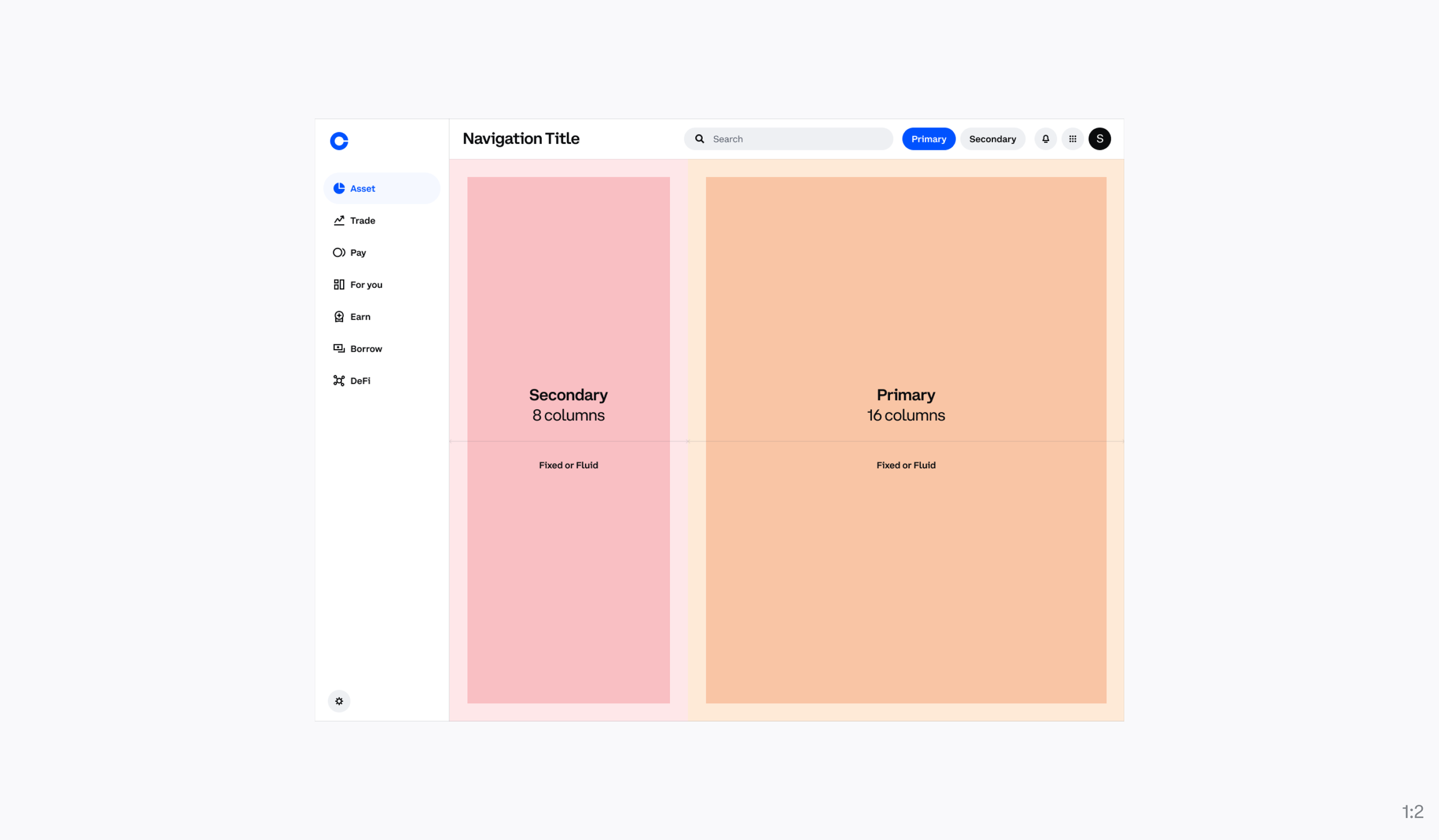The width and height of the screenshot is (1439, 840).
Task: Go to the Pay section
Action: tap(382, 253)
